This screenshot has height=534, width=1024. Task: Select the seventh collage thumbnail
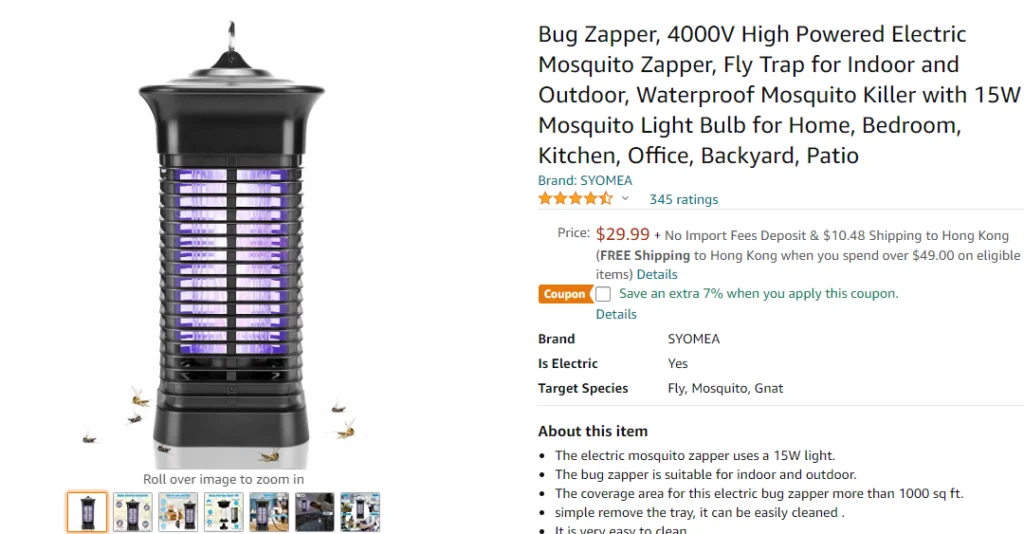(360, 512)
